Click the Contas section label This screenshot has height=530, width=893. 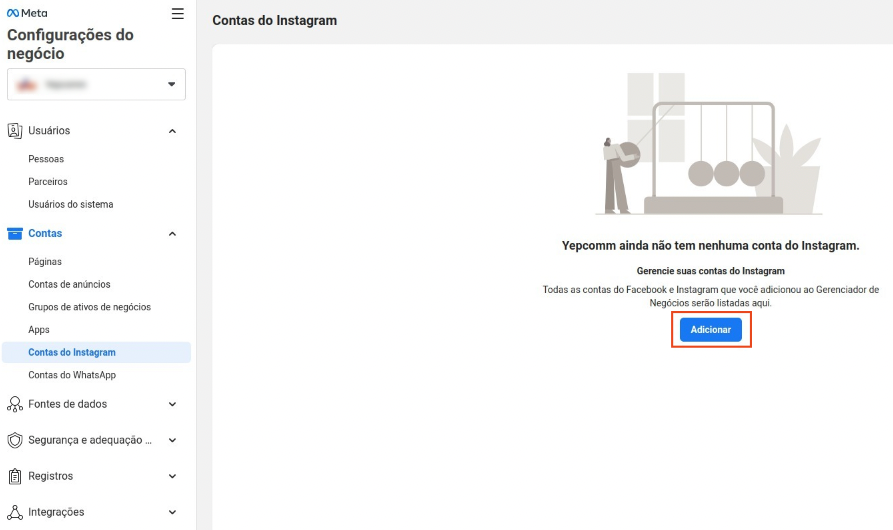[45, 233]
